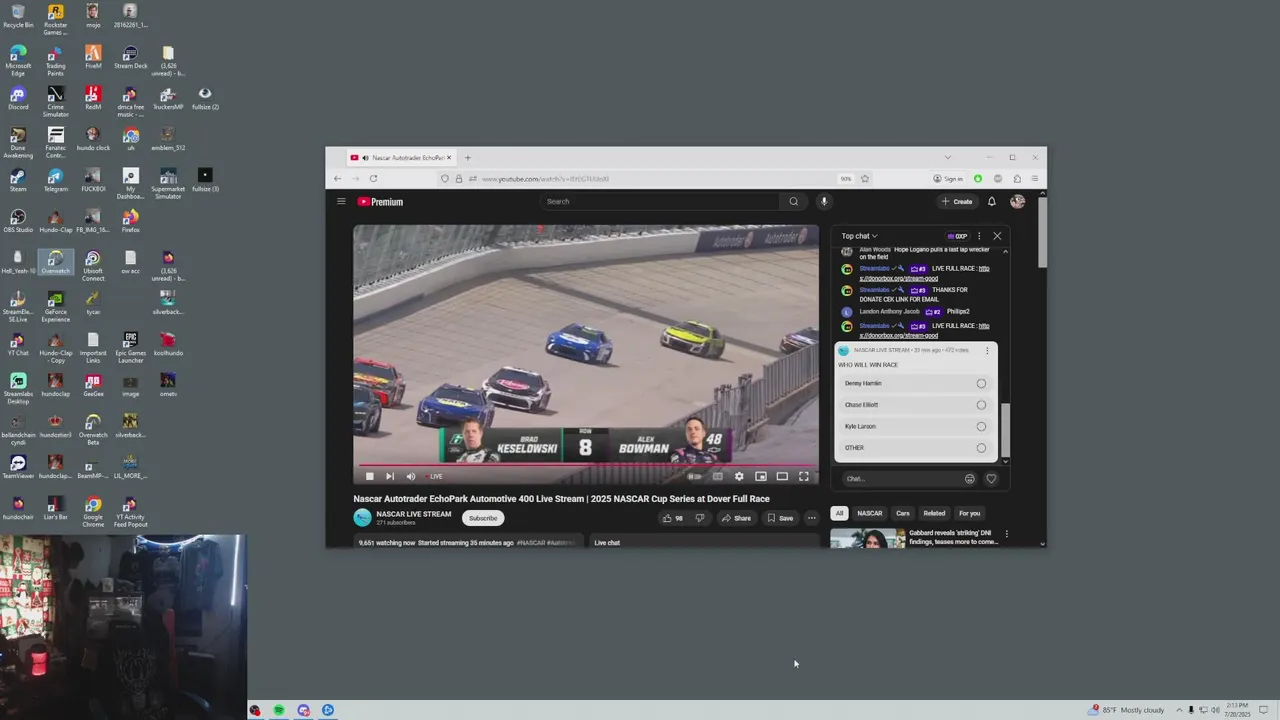Click the live chat scrollbar
The height and width of the screenshot is (720, 1280).
(1005, 430)
